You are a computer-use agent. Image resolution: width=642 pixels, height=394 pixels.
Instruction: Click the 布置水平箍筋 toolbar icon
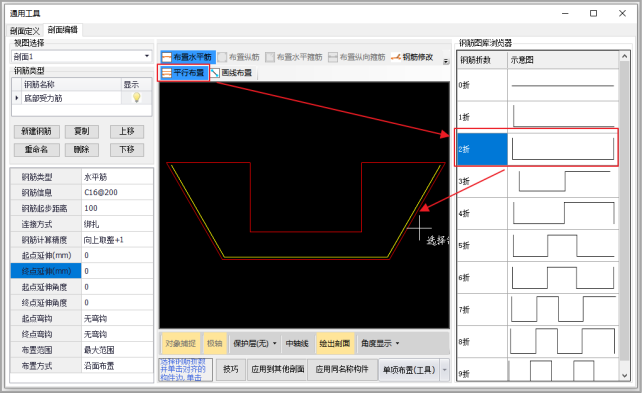click(270, 57)
